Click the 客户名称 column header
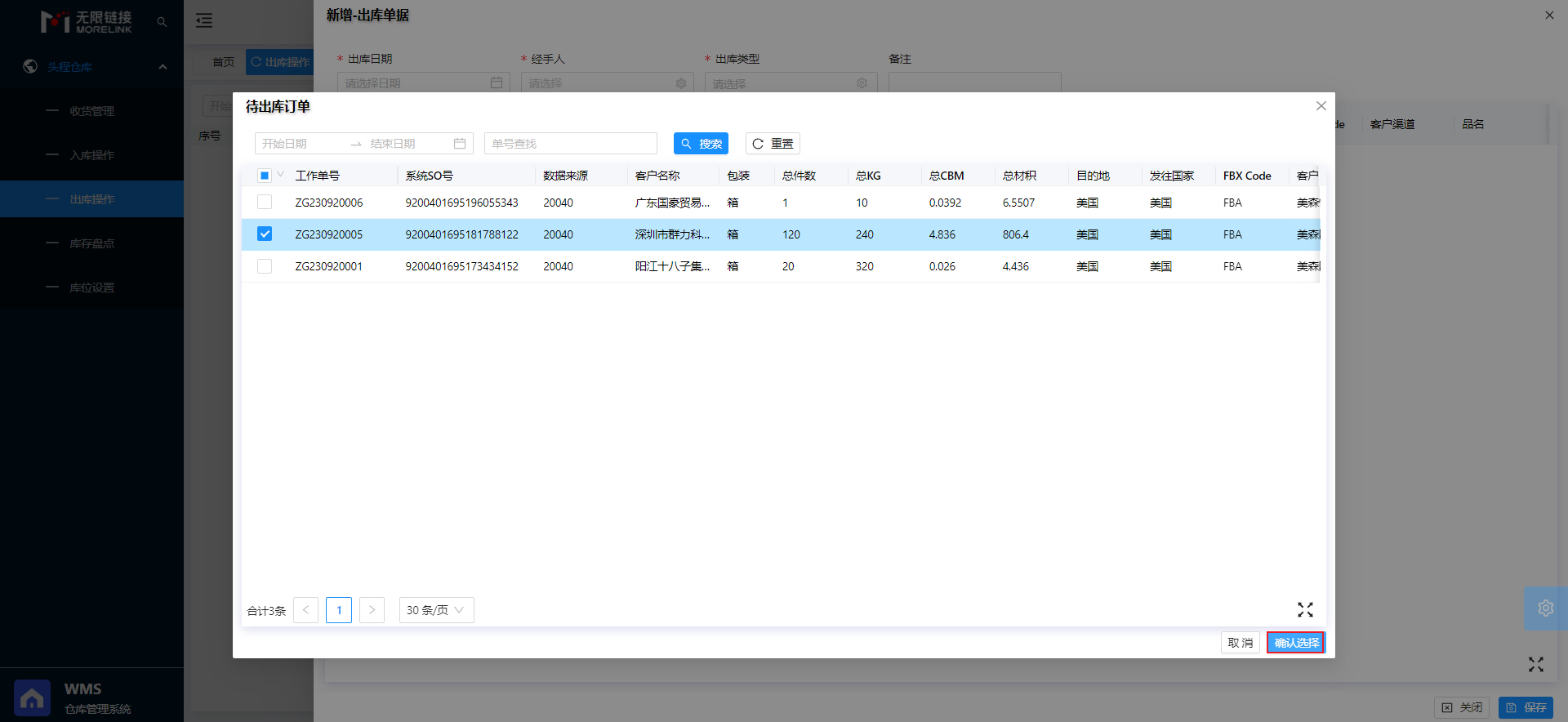 [657, 176]
